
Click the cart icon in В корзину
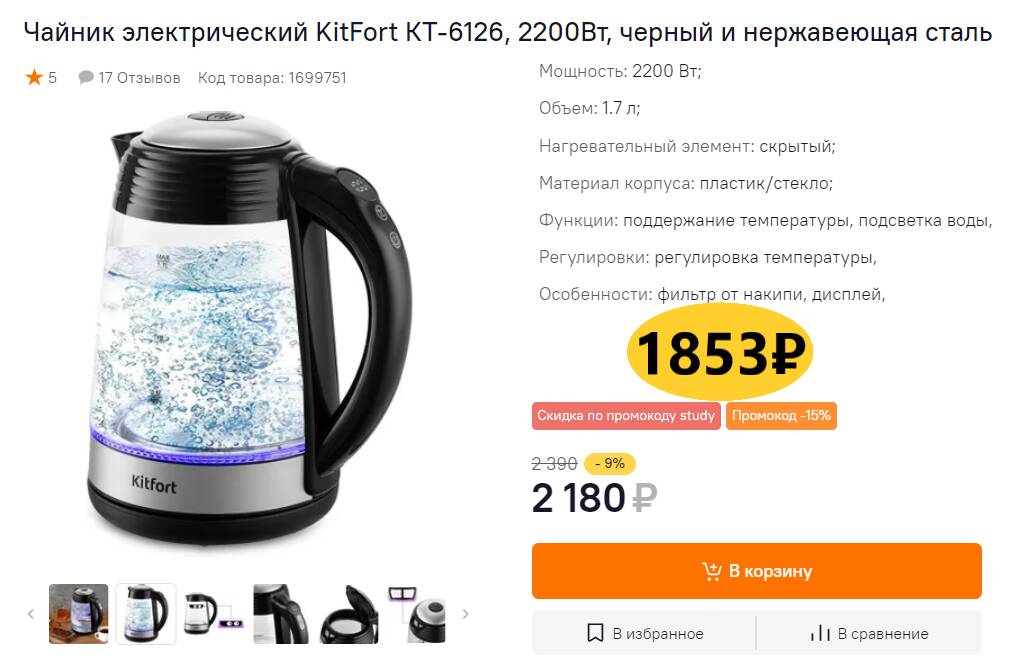[712, 571]
